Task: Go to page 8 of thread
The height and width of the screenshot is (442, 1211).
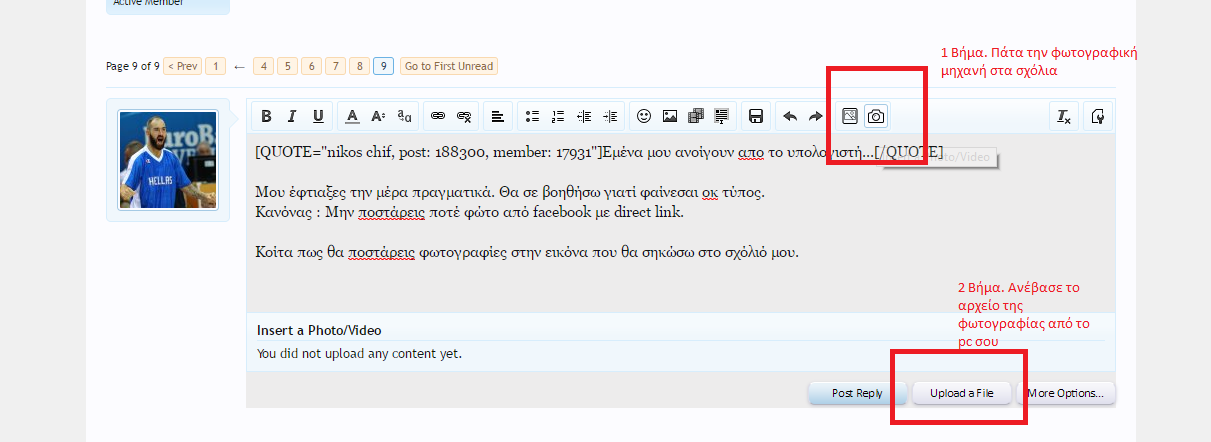Action: click(359, 66)
